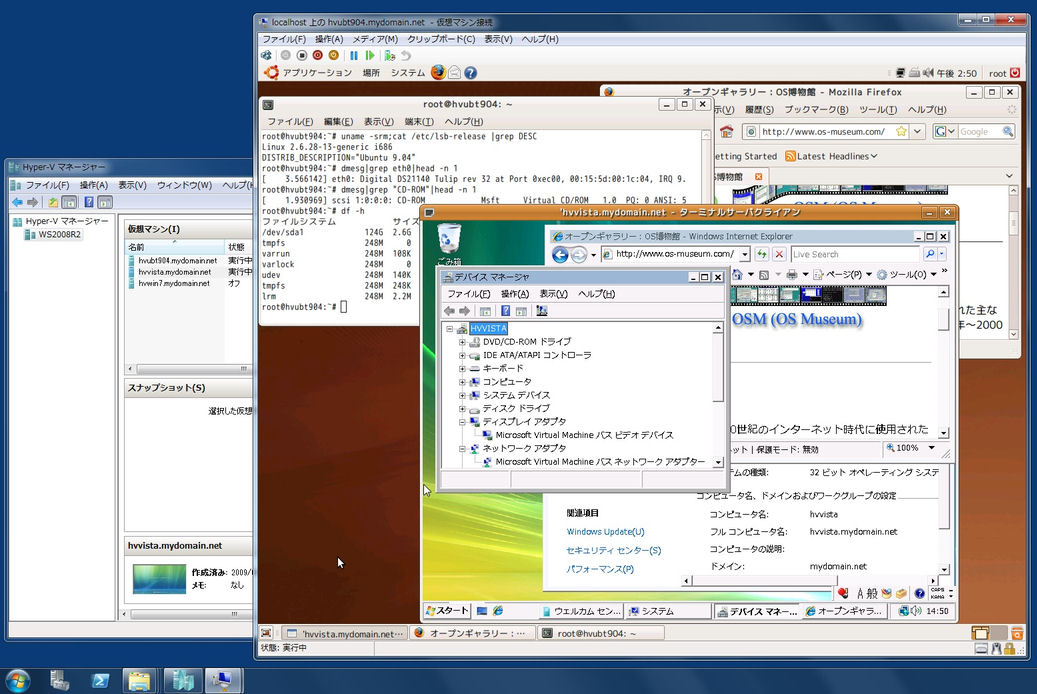Click the IE Back button in the Vista window
1037x694 pixels.
[560, 255]
